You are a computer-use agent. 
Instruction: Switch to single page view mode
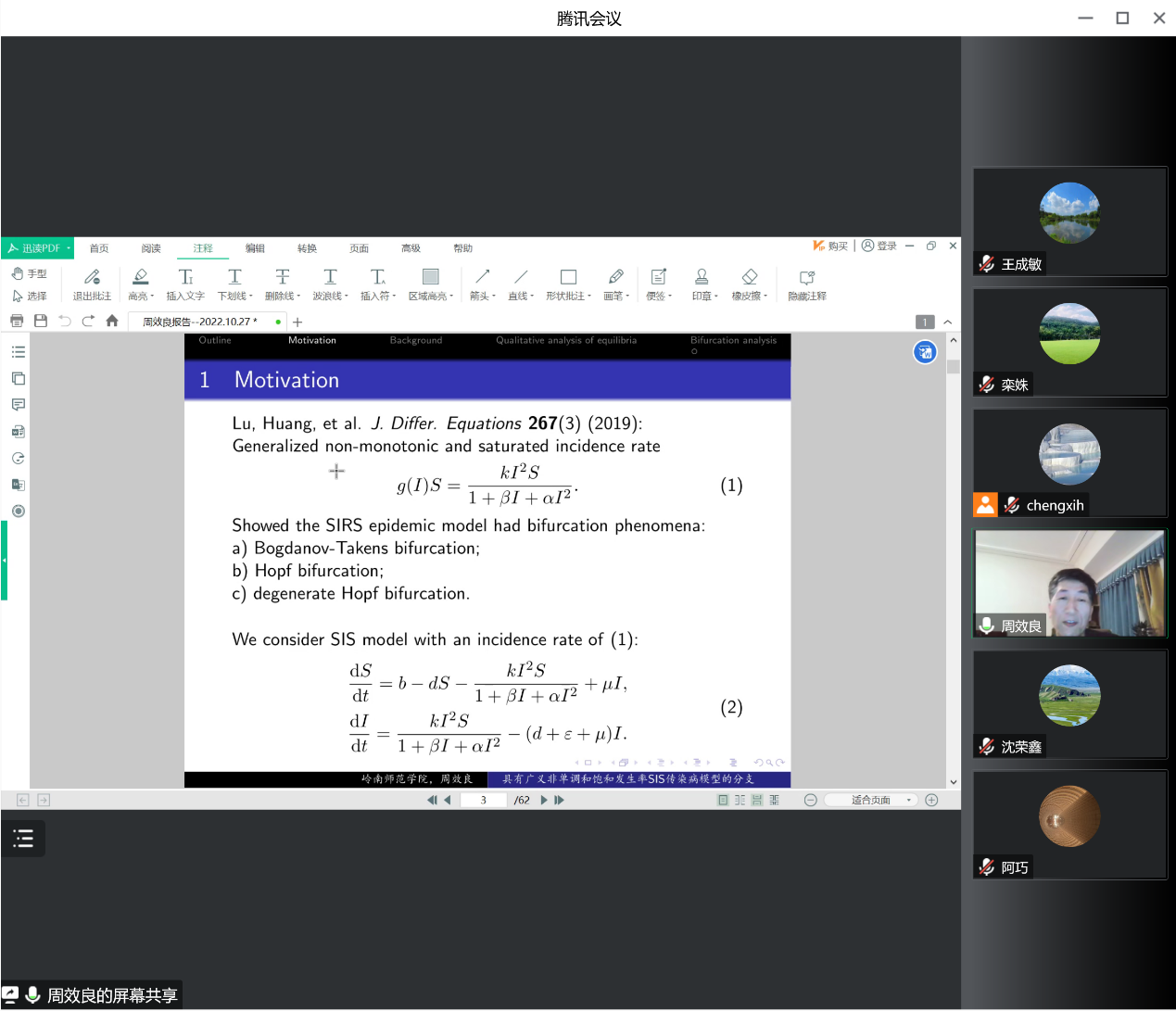723,801
